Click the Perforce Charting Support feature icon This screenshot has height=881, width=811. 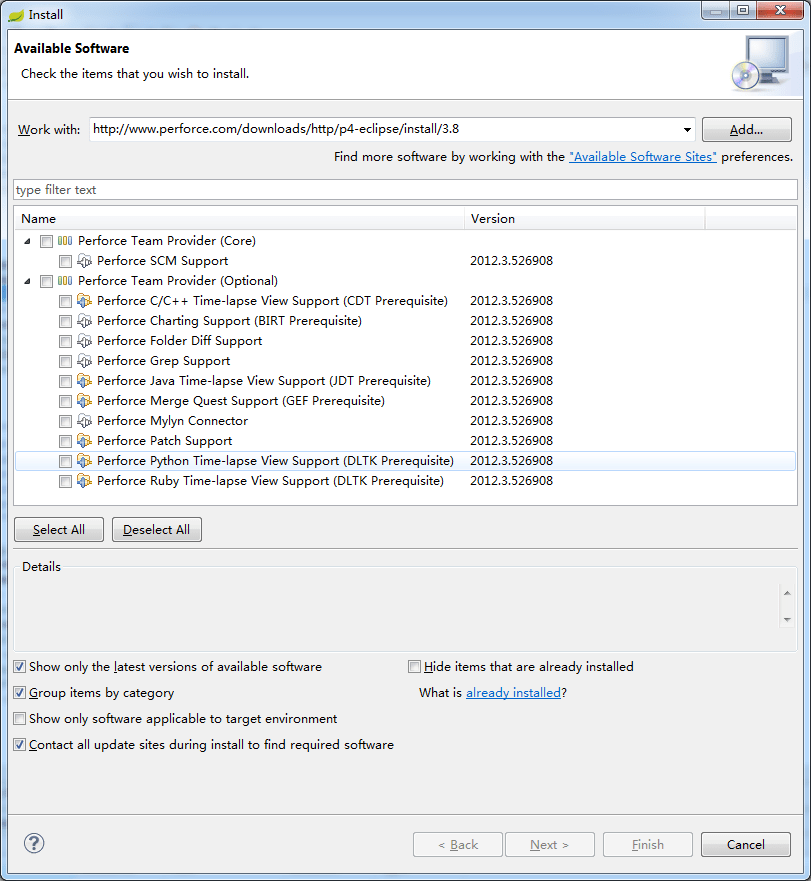[x=84, y=321]
